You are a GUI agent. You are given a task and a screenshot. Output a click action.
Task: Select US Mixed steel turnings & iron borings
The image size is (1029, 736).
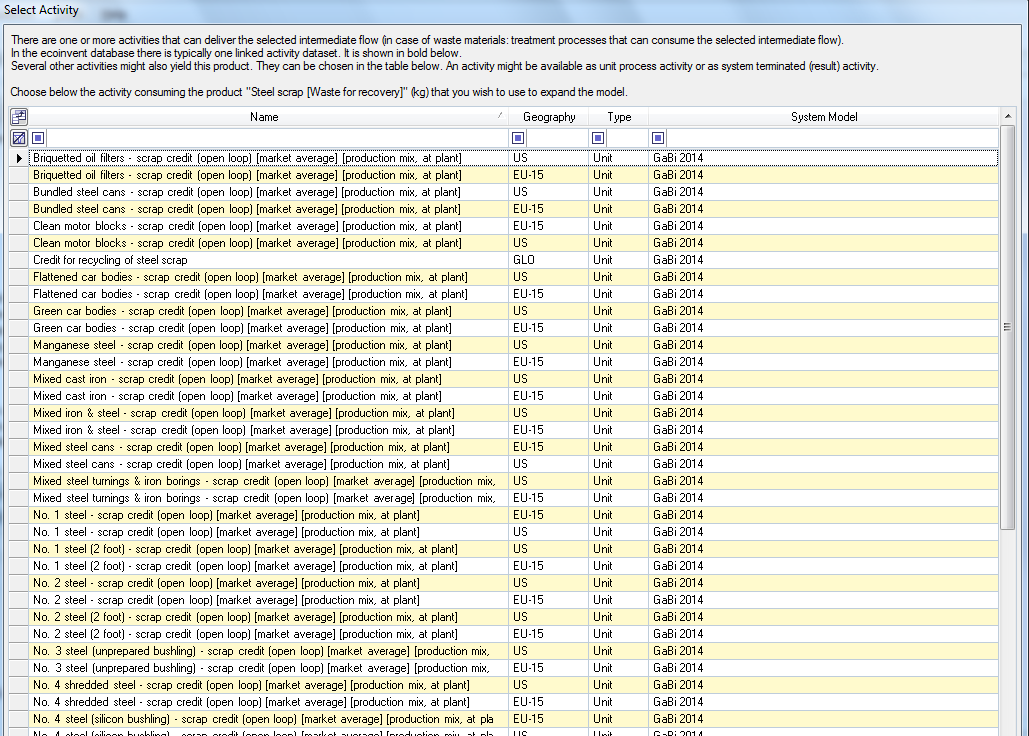(x=504, y=482)
